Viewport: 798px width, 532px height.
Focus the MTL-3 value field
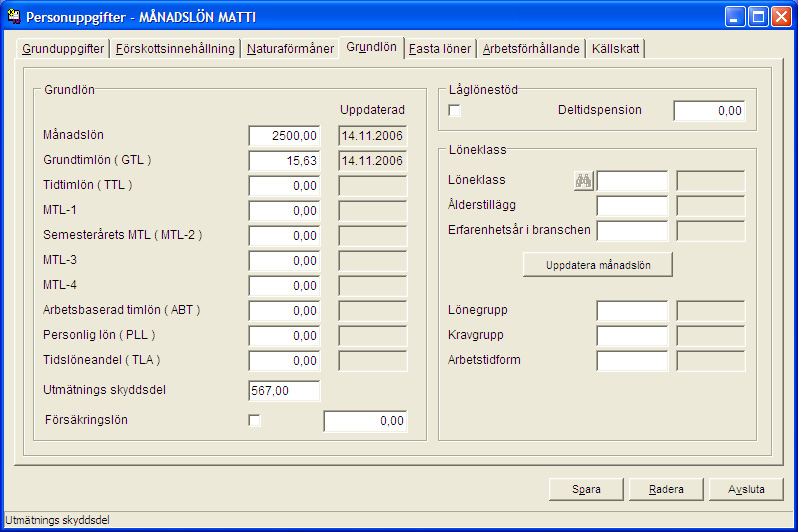point(284,261)
